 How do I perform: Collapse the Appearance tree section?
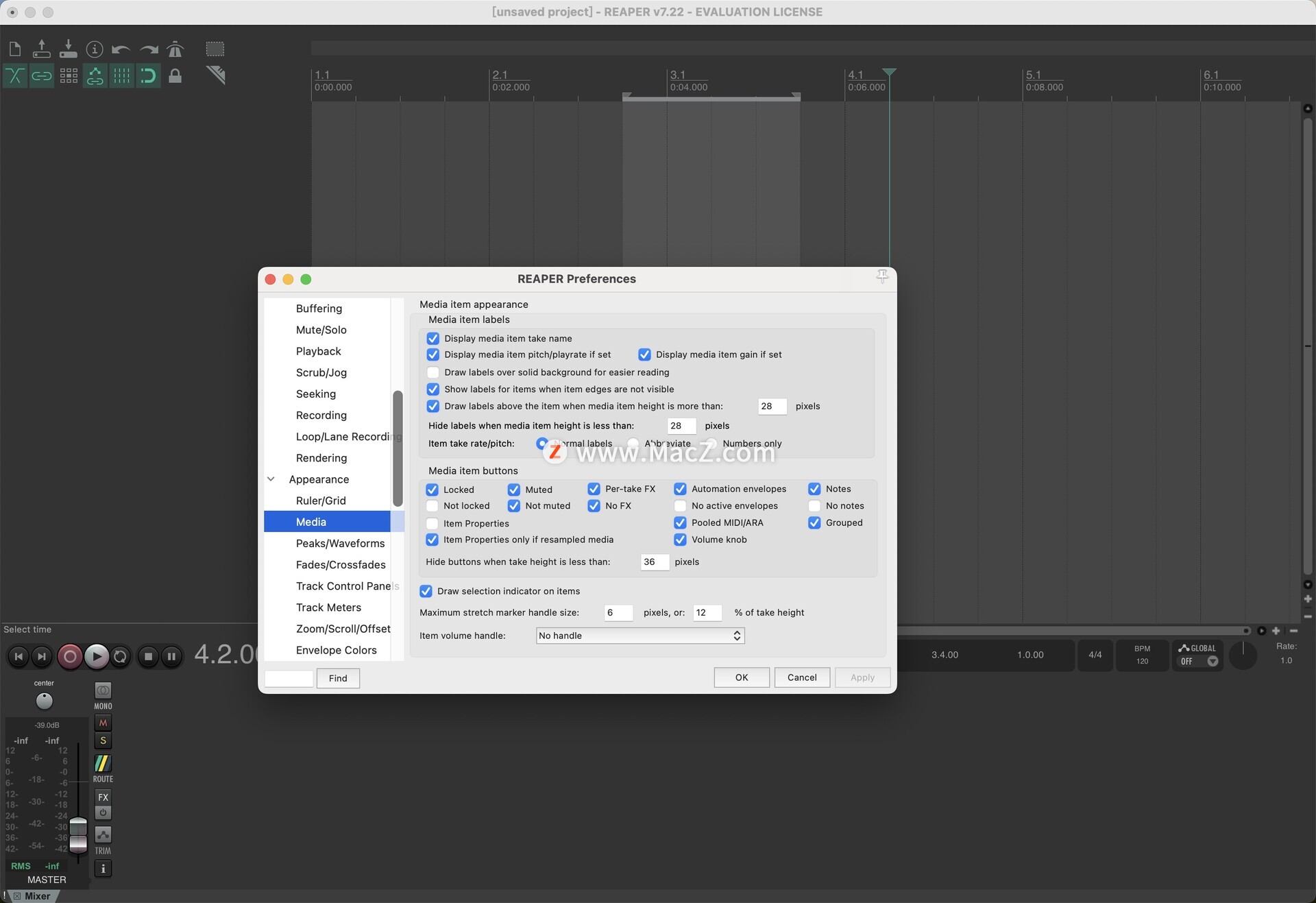point(271,479)
